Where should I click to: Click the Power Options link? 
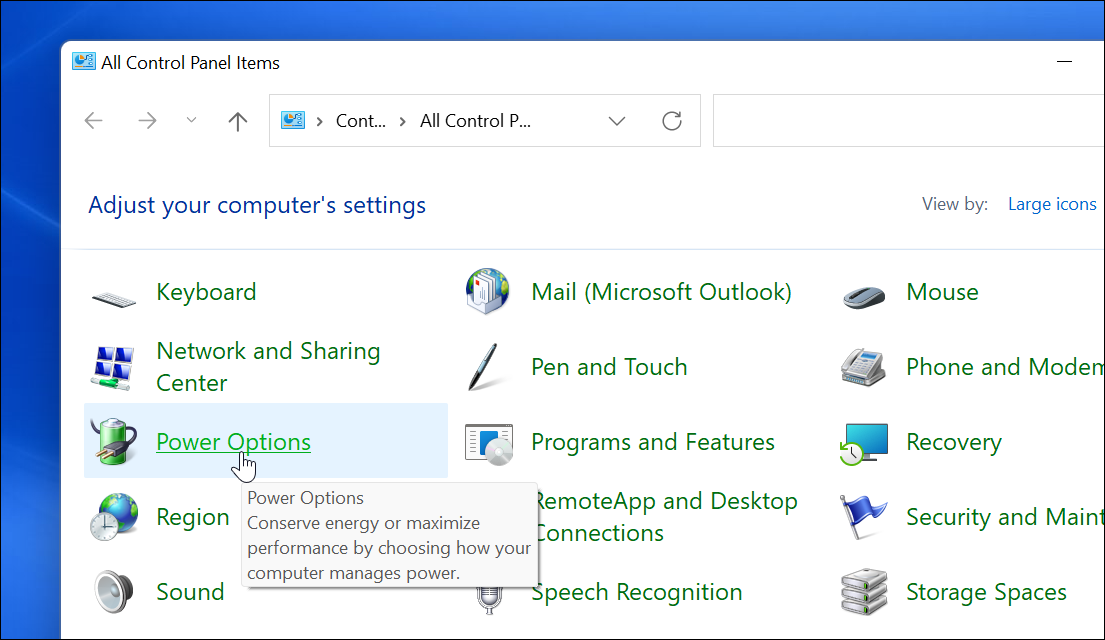(x=233, y=442)
